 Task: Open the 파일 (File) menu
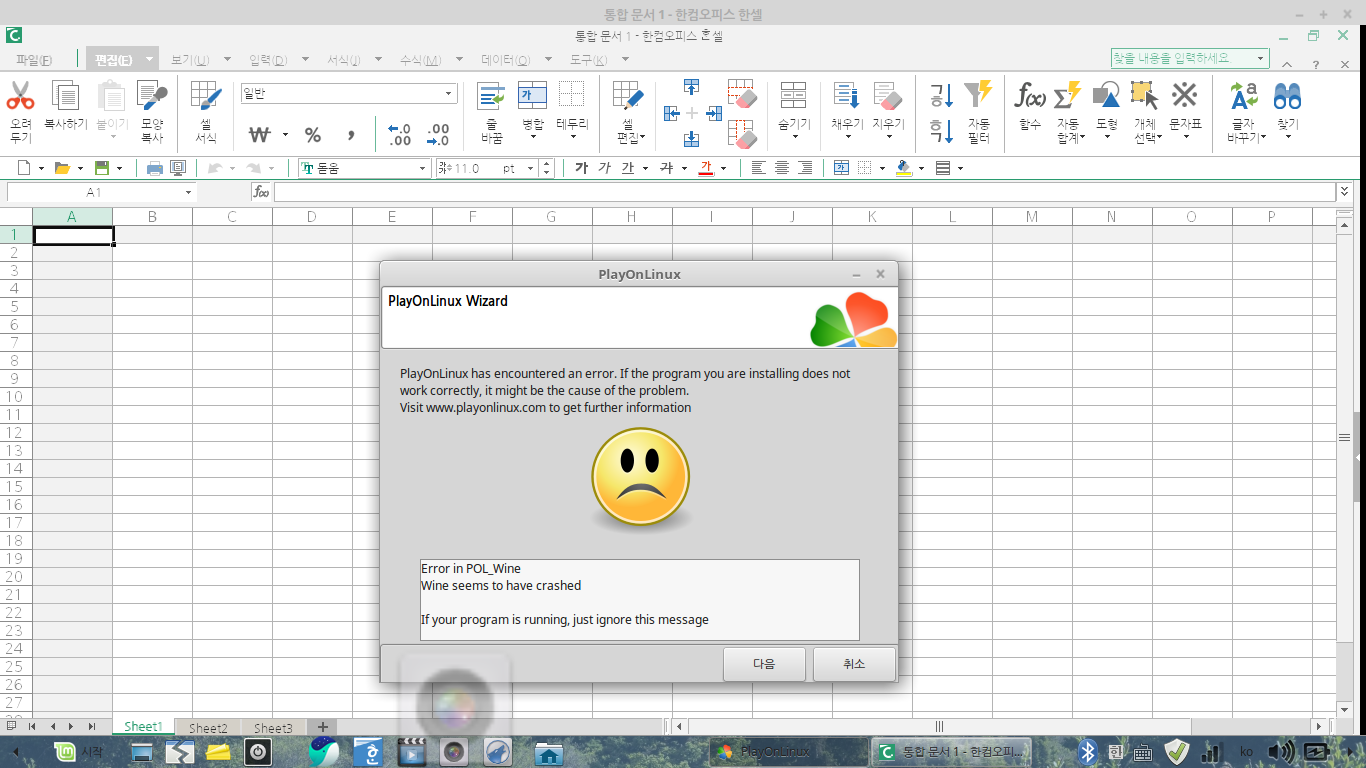click(x=33, y=60)
